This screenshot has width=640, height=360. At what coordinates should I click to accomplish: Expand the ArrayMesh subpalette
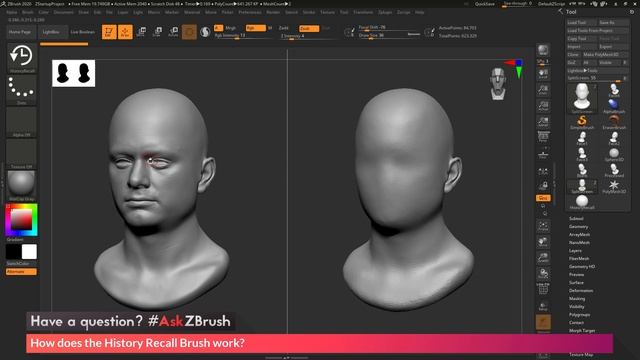click(579, 235)
